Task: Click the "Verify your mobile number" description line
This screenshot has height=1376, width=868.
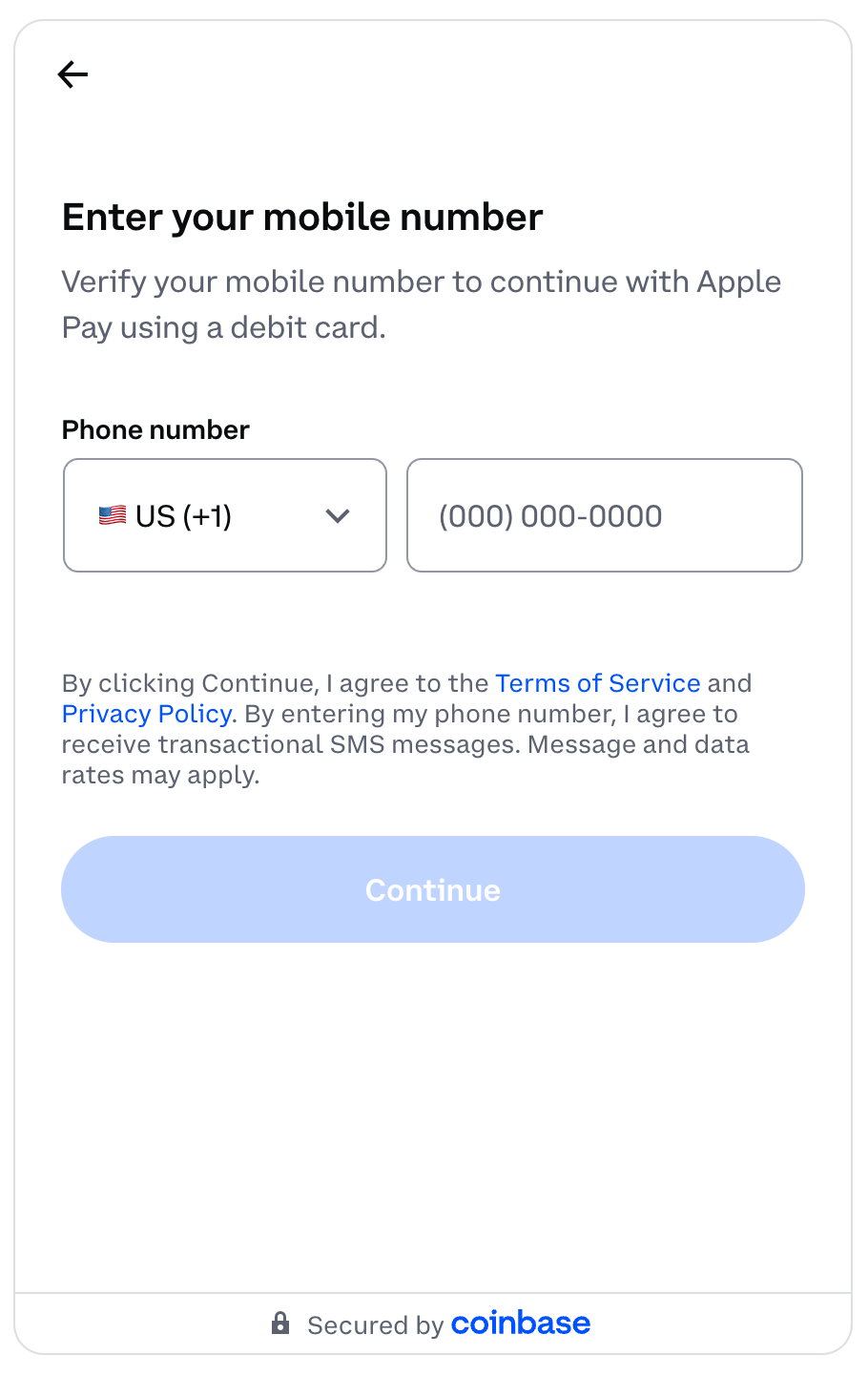Action: [x=422, y=282]
